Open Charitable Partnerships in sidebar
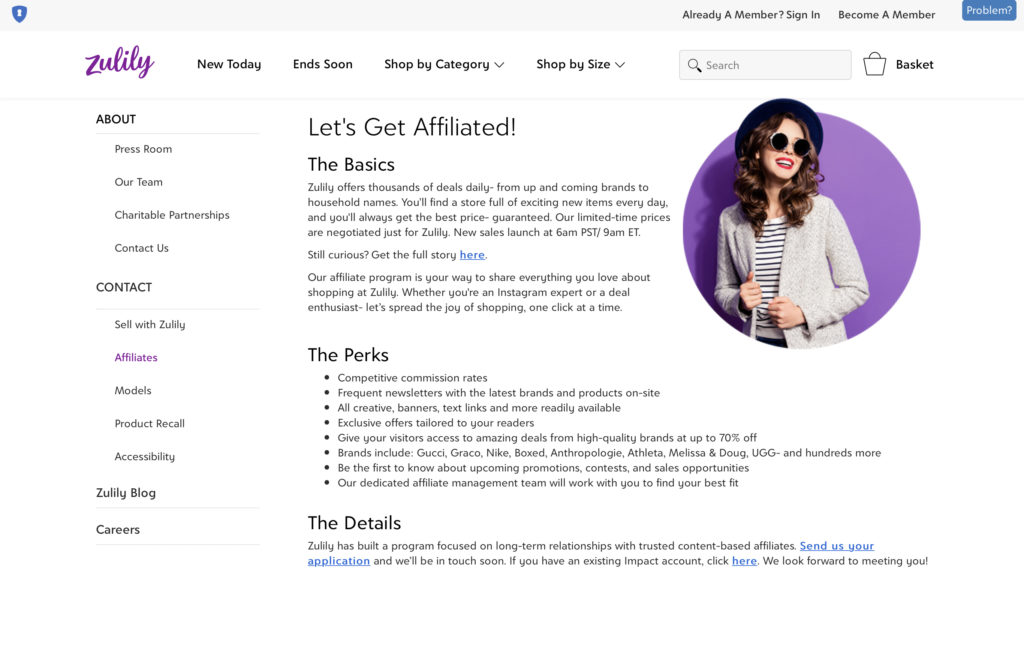Image resolution: width=1024 pixels, height=671 pixels. tap(172, 215)
